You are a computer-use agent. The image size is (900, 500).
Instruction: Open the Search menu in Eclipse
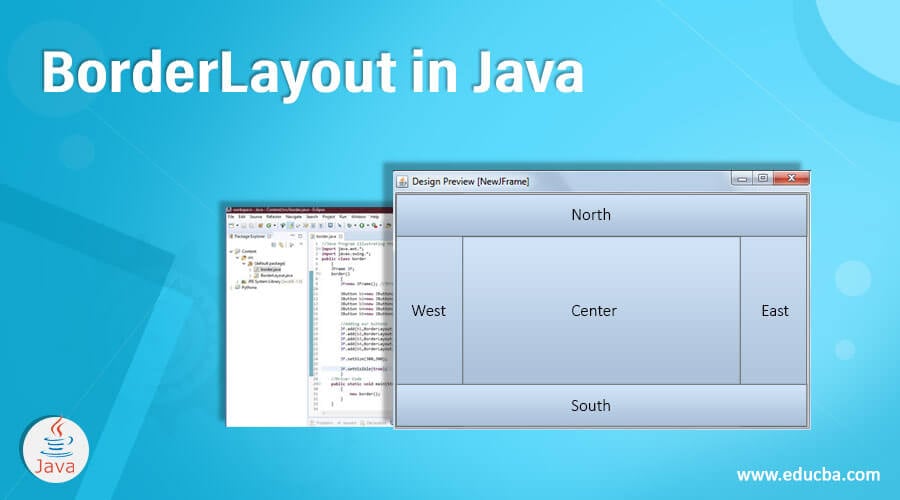tap(312, 217)
